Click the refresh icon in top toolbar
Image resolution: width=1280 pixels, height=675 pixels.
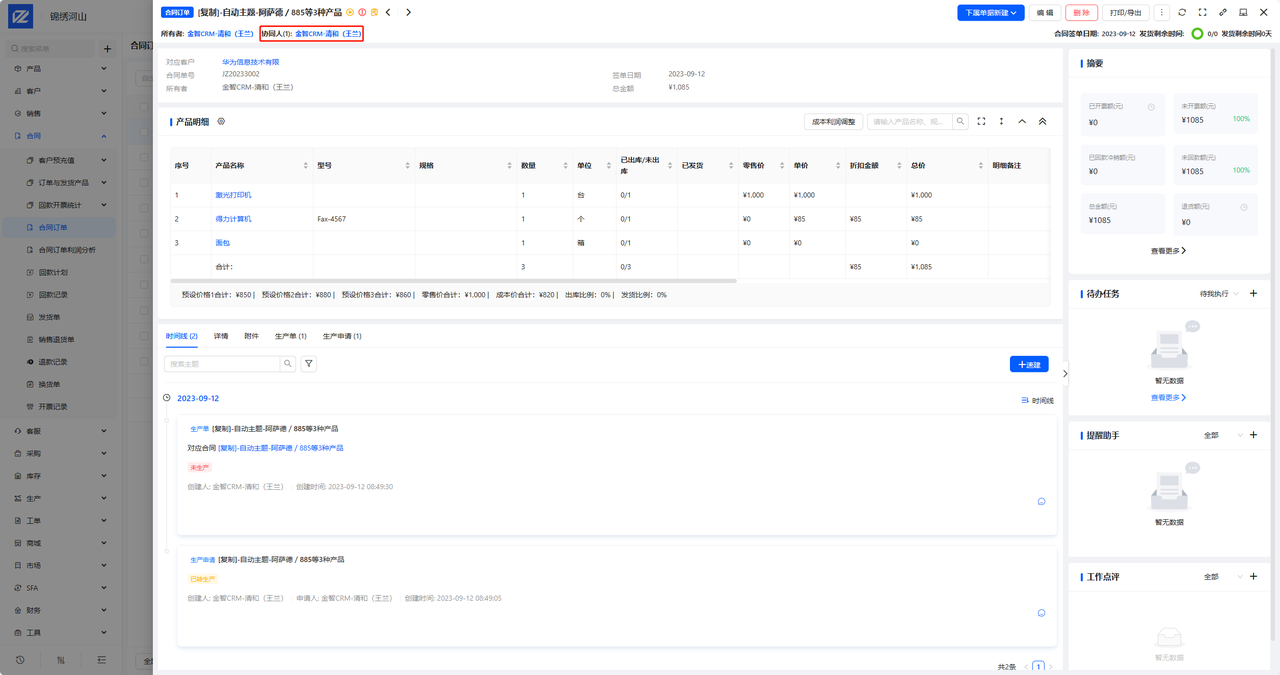tap(1182, 13)
